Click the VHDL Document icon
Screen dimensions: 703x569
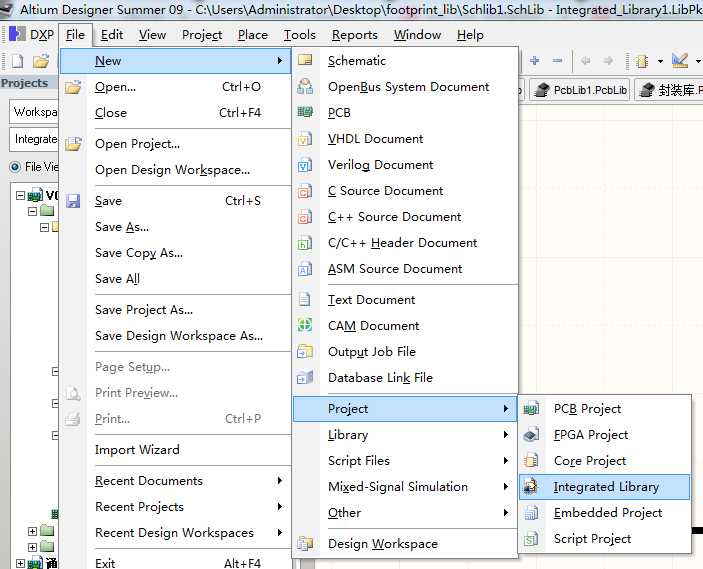point(305,139)
